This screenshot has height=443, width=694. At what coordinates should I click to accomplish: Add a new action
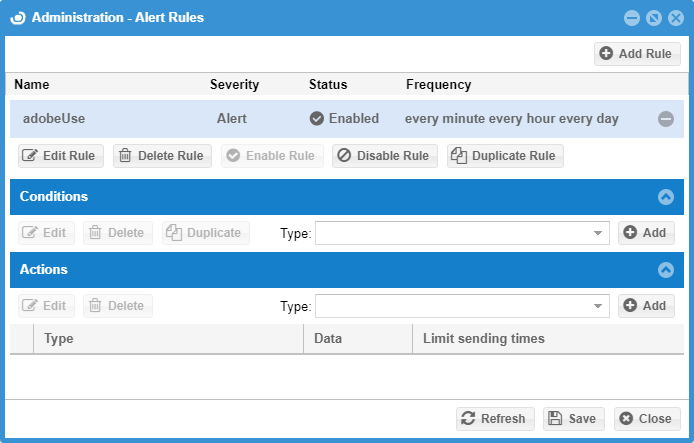(645, 306)
